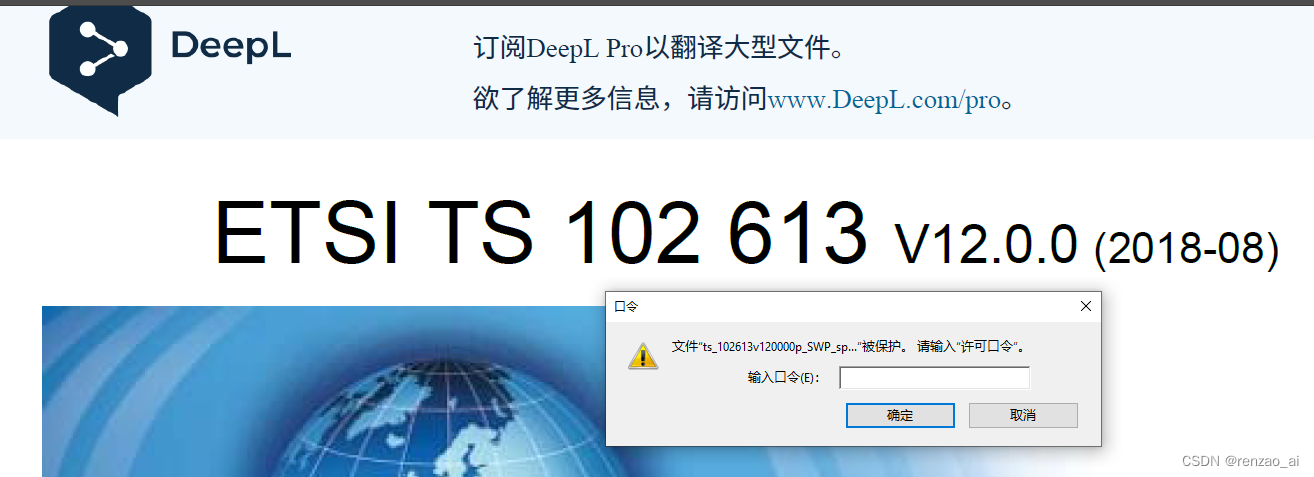Confirm with the 确定 button
This screenshot has width=1314, height=477.
[x=900, y=415]
